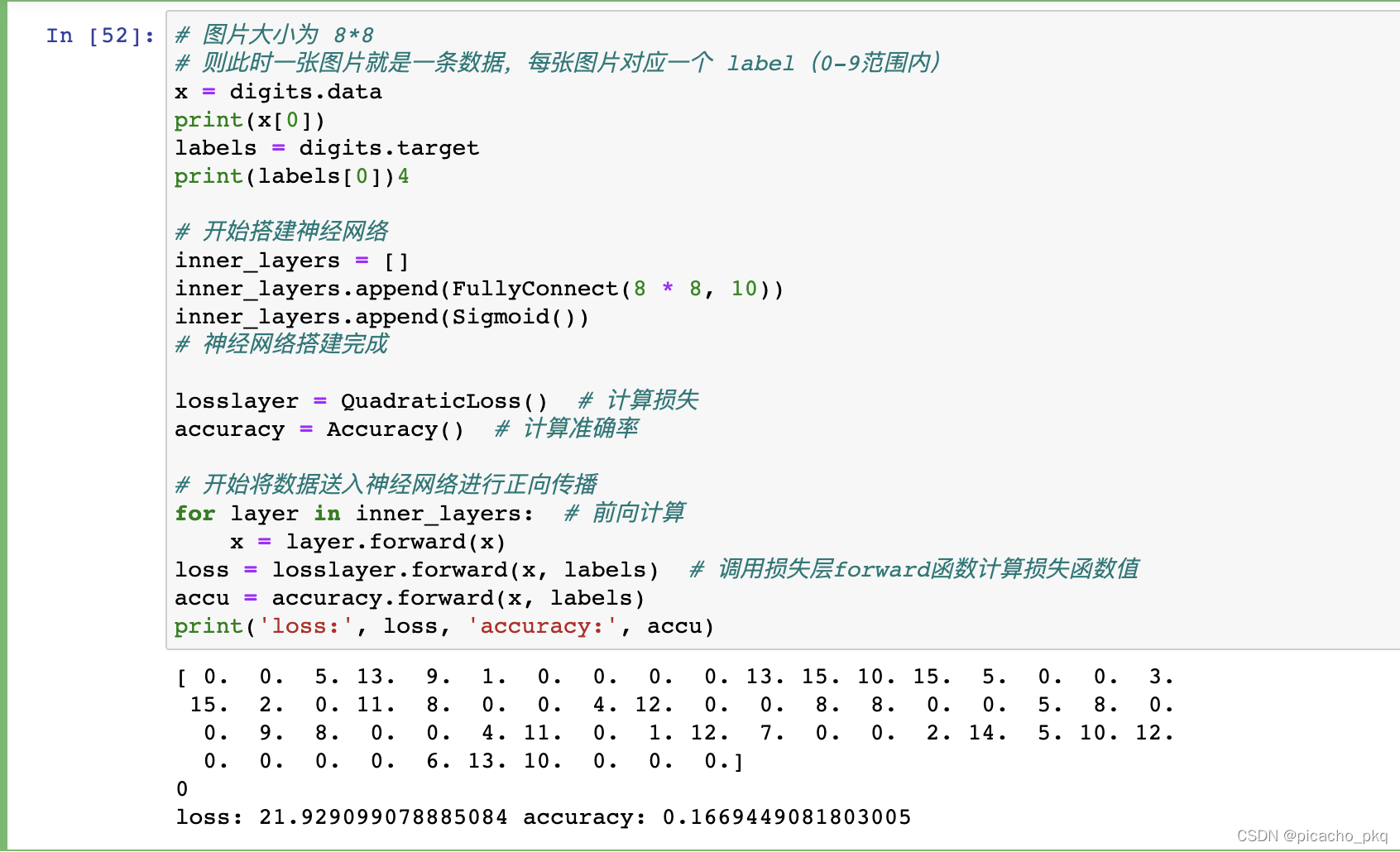The image size is (1400, 852).
Task: Click the 'losslayer = QuadraticLoss()' line
Action: pyautogui.click(x=362, y=401)
